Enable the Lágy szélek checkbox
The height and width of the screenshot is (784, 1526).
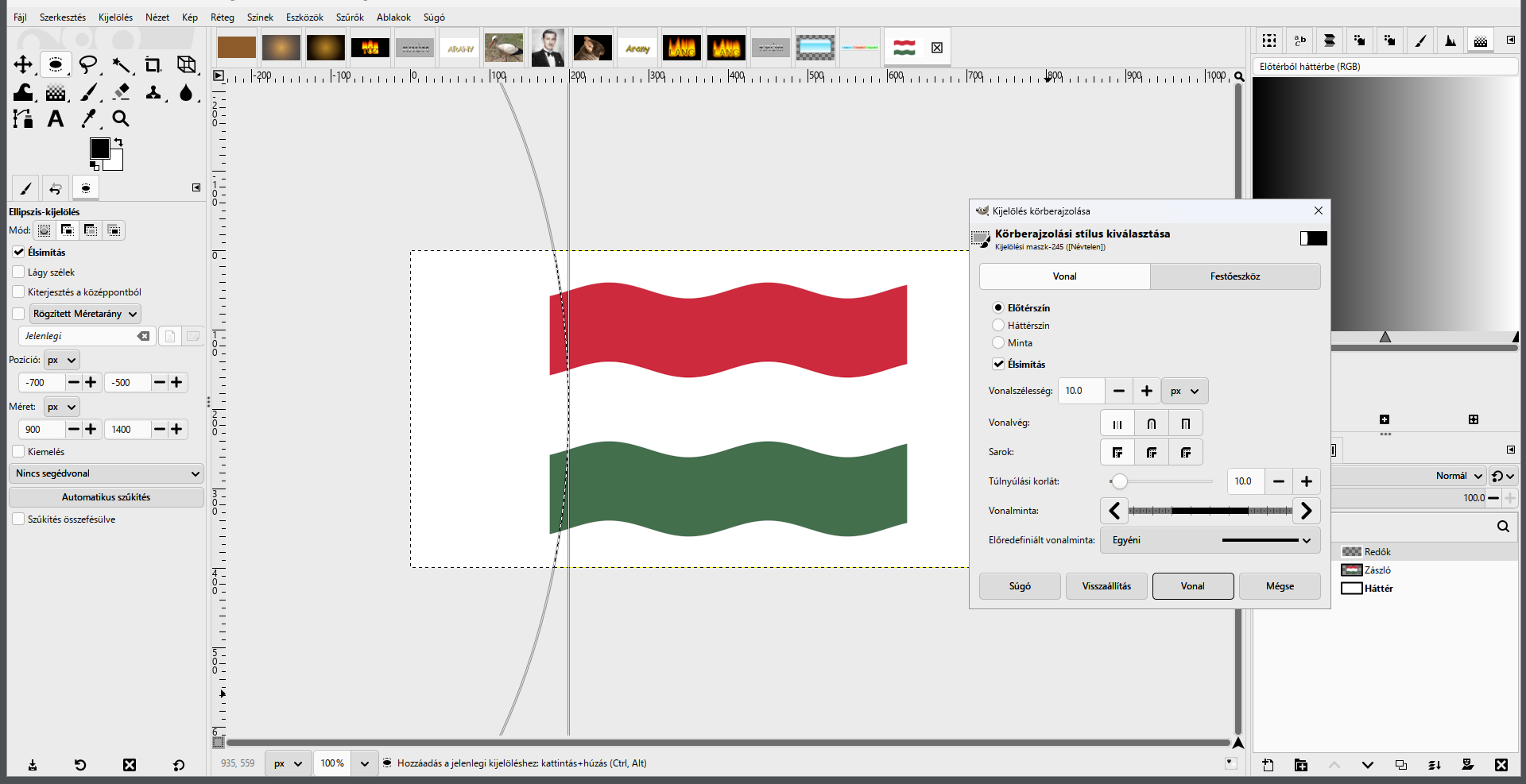(18, 272)
